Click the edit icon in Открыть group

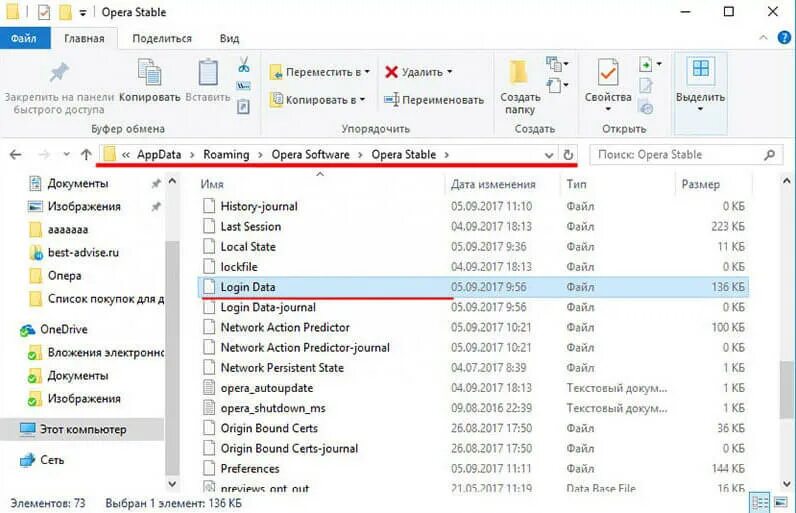tap(645, 86)
